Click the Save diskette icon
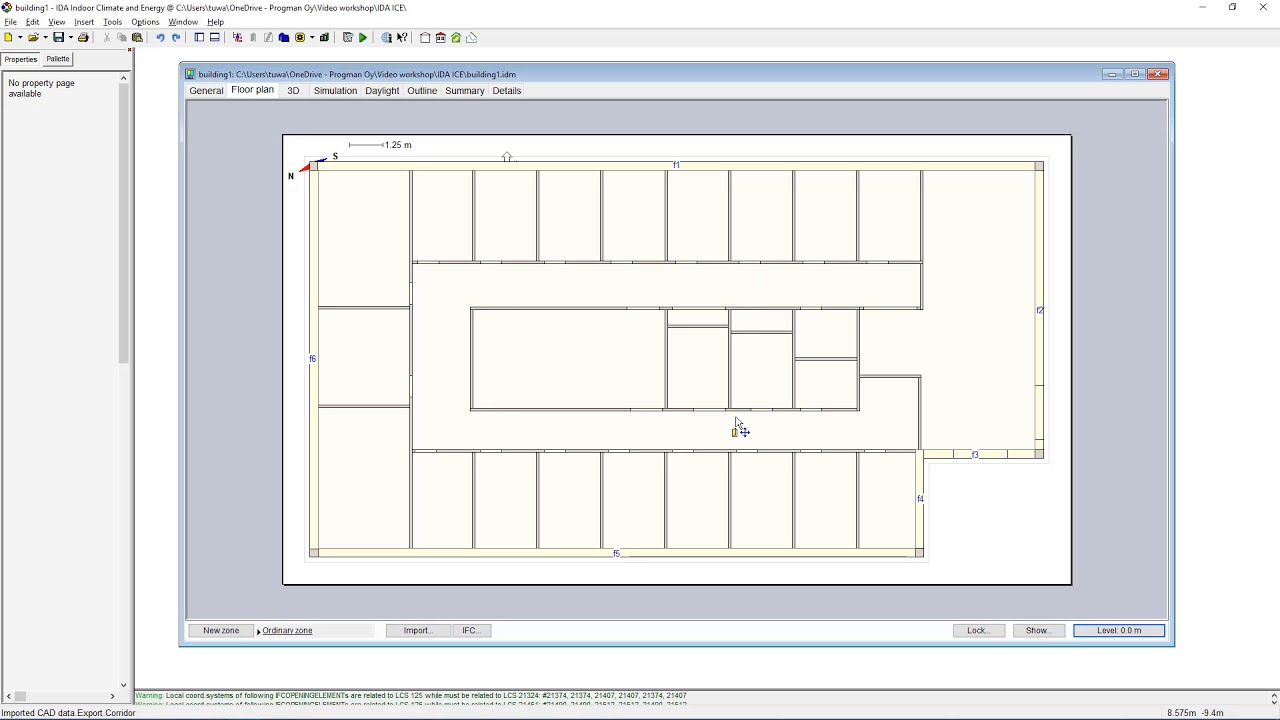The image size is (1280, 720). pos(58,37)
